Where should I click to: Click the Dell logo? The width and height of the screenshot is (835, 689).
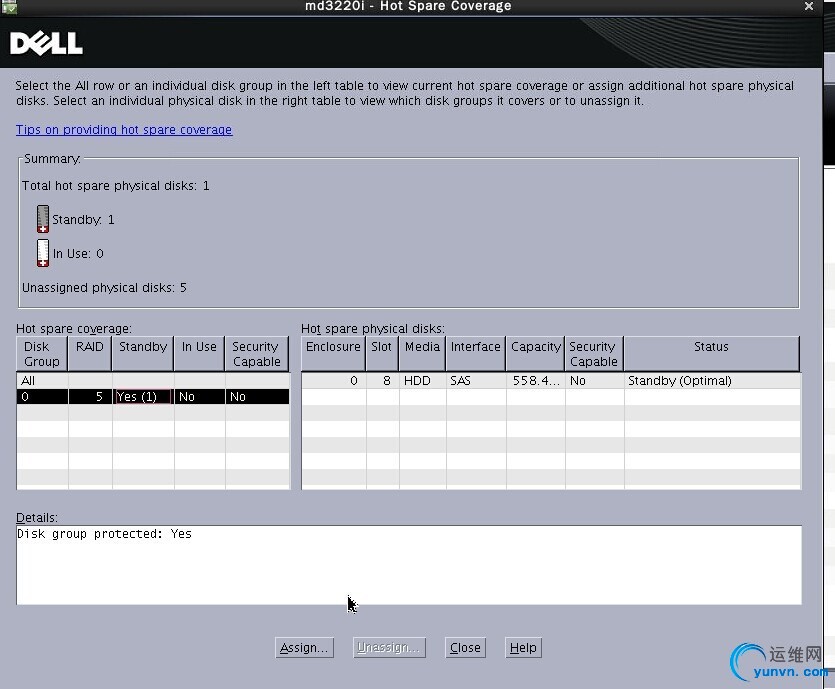click(x=46, y=43)
